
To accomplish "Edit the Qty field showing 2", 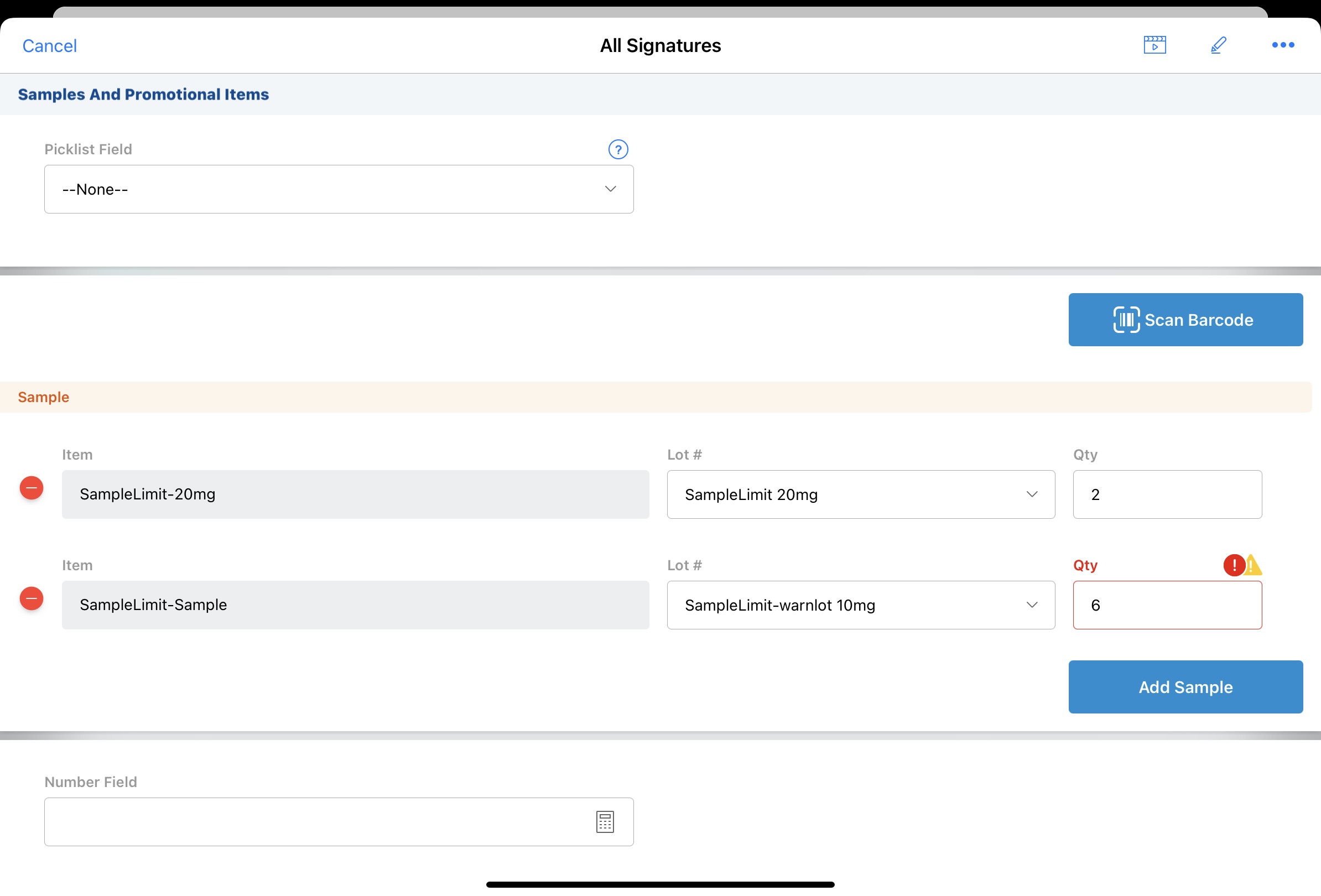I will [1167, 494].
